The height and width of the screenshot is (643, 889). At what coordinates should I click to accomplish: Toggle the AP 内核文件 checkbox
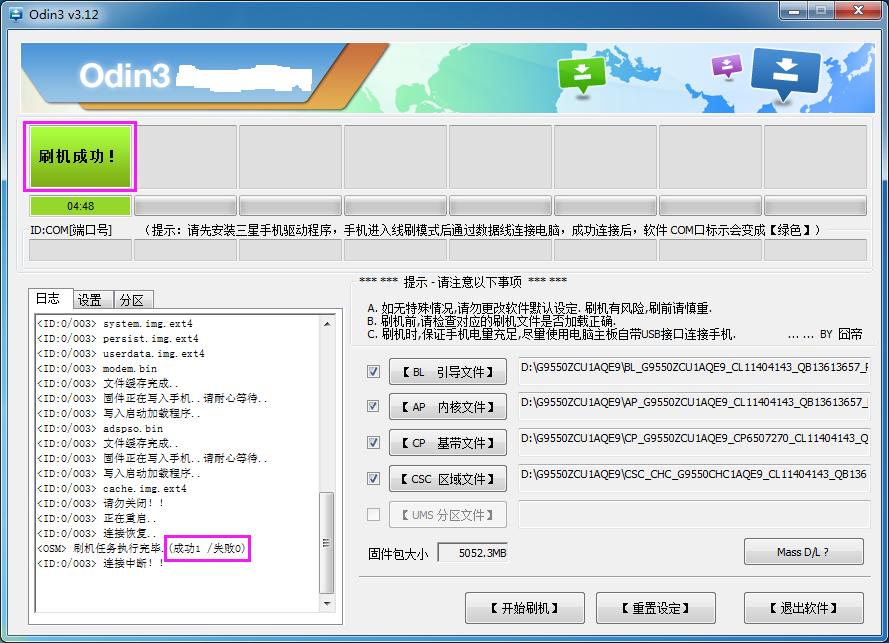point(373,406)
